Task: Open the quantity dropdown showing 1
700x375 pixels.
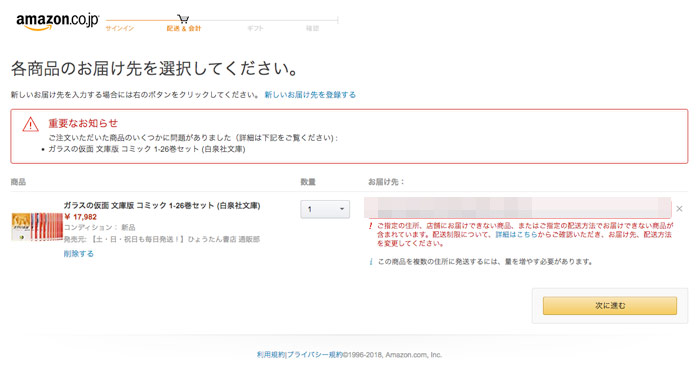Action: [325, 209]
